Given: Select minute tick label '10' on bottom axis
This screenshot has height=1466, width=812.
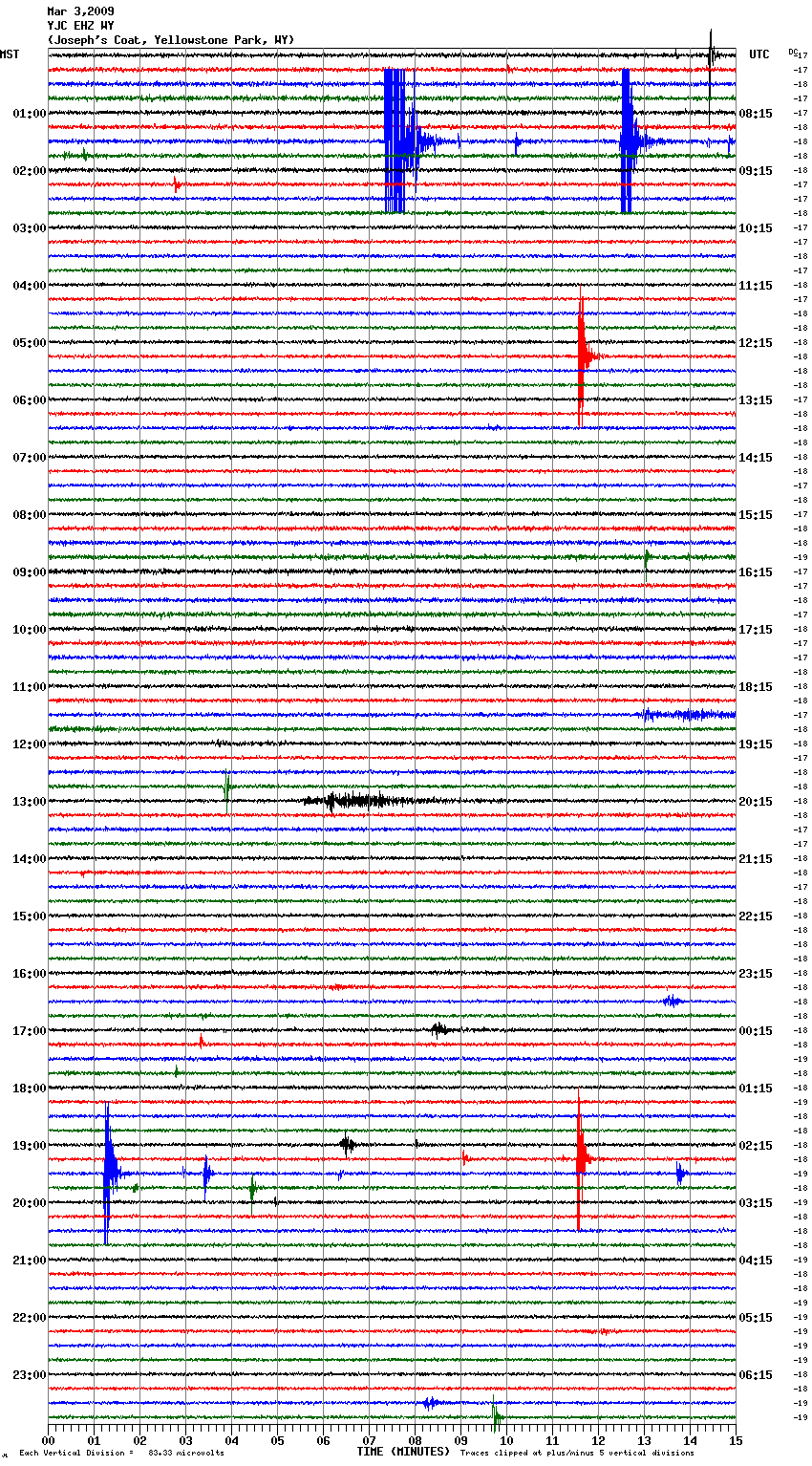Looking at the screenshot, I should (506, 1440).
